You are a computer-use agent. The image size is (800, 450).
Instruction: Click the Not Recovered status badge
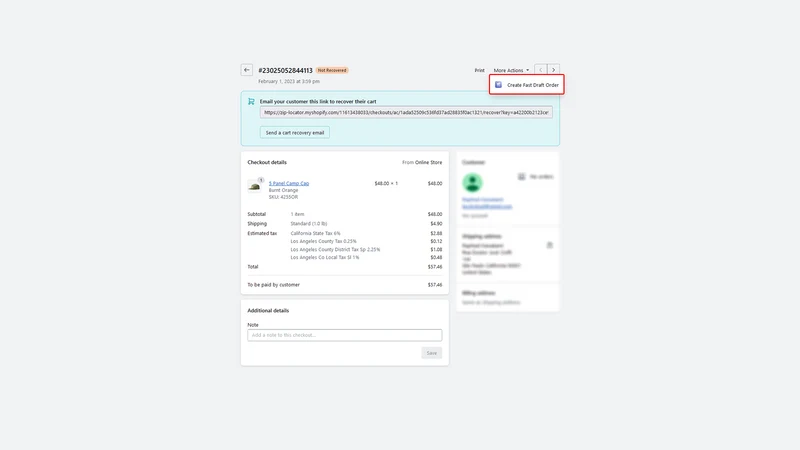(x=332, y=70)
